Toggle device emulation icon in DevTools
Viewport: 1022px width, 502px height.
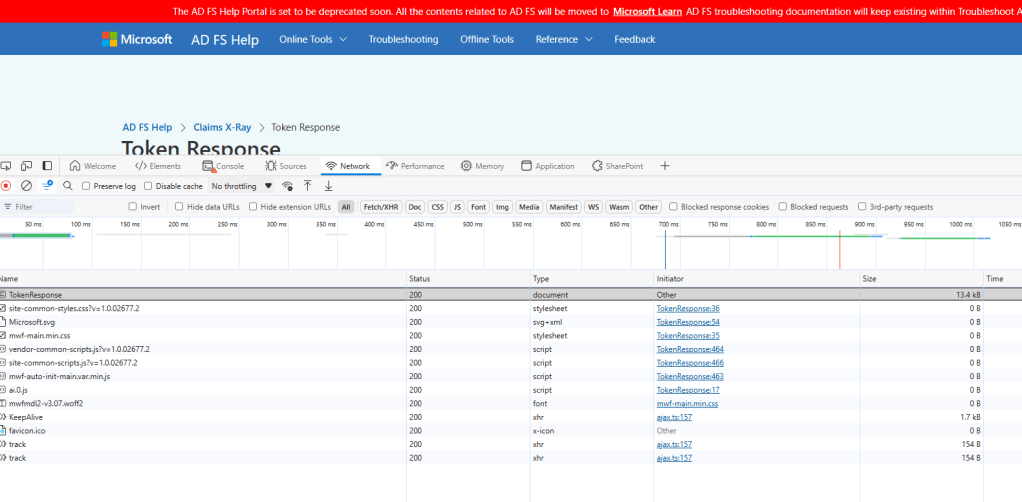tap(26, 166)
